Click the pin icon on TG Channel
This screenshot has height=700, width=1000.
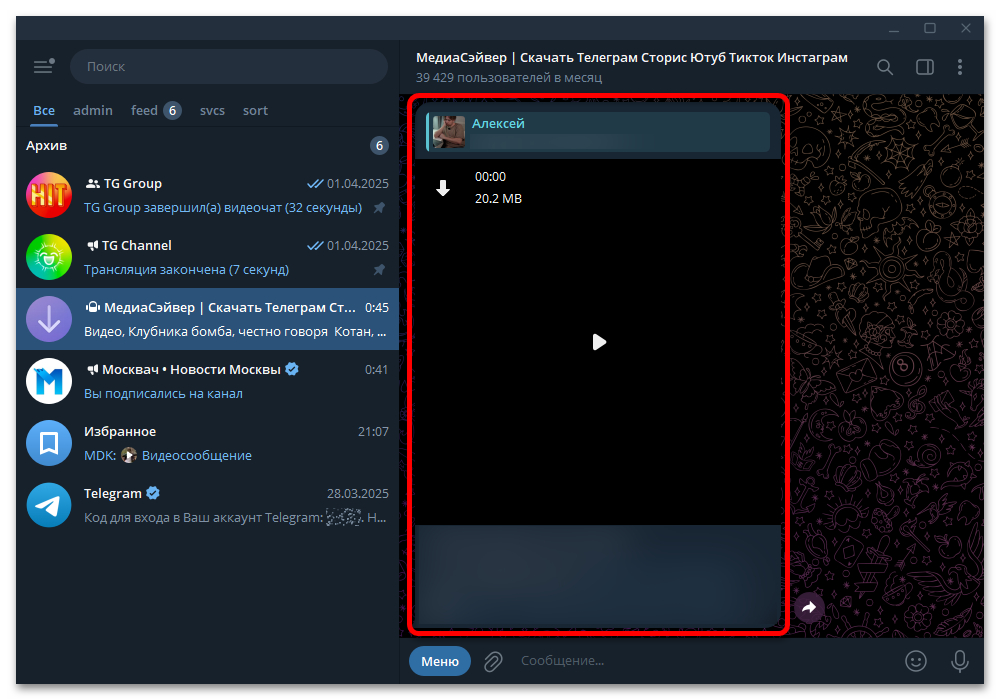379,270
